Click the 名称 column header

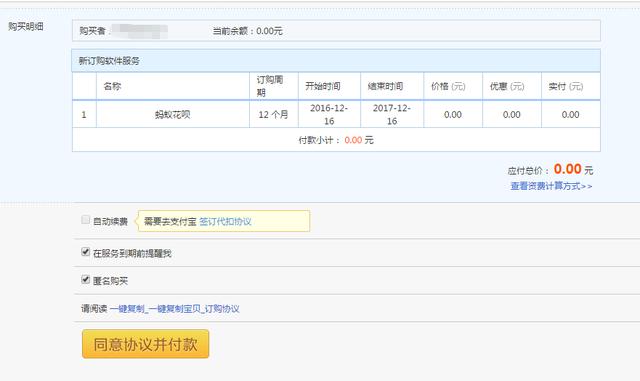(173, 86)
